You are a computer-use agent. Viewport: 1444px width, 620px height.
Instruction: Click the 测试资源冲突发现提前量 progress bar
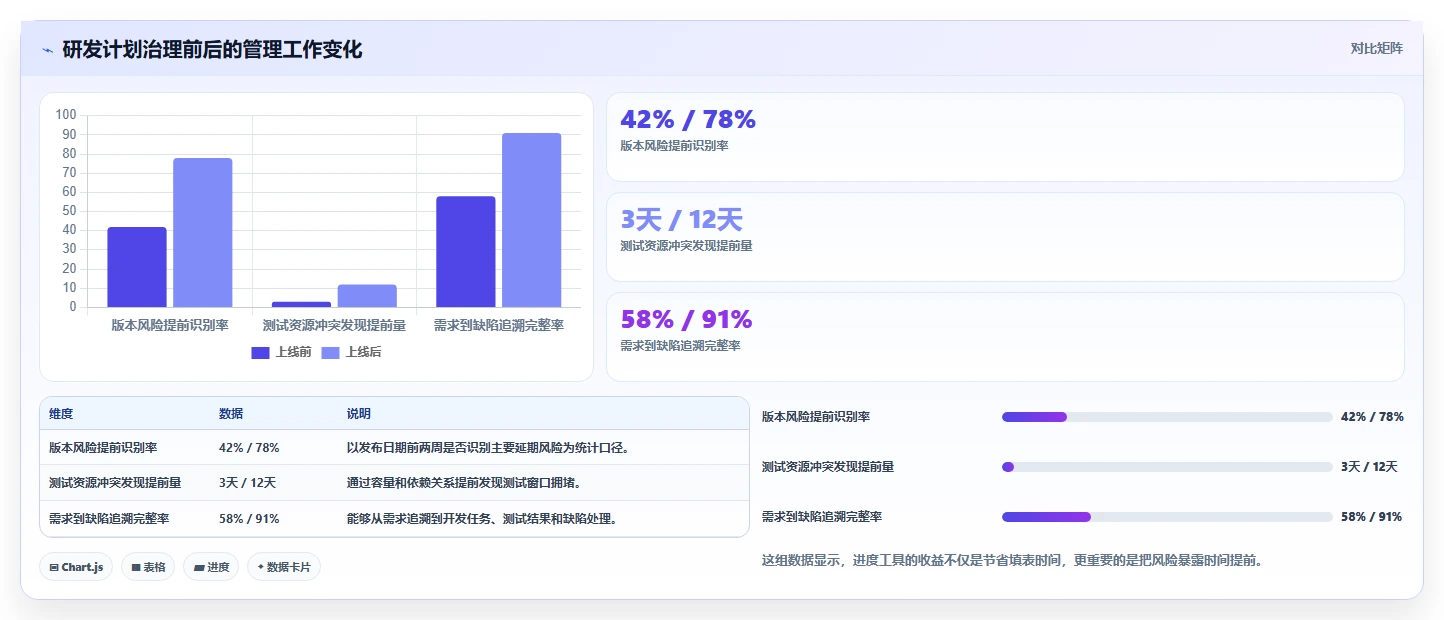(x=1167, y=467)
